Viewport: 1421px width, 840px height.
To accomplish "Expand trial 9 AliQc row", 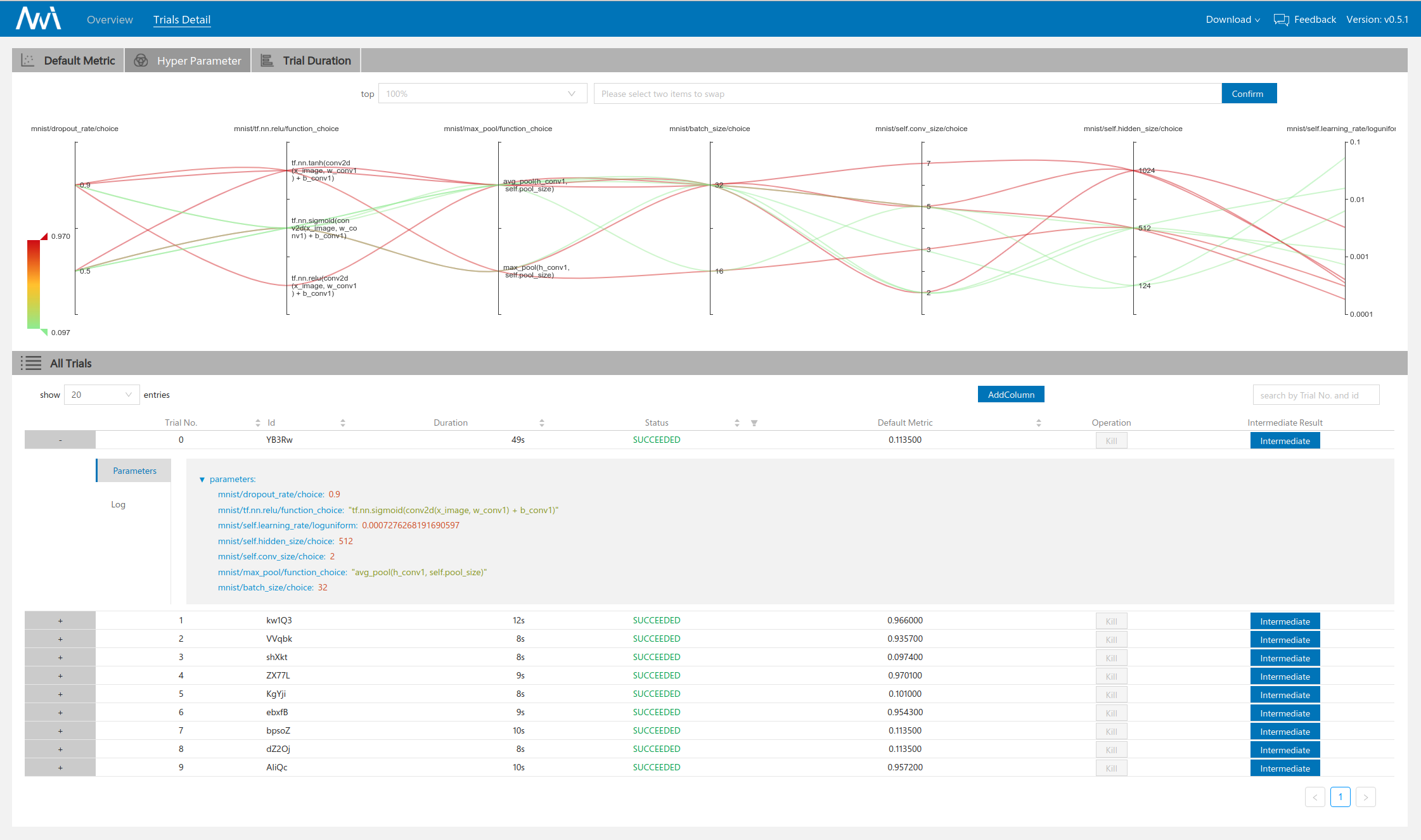I will 60,768.
